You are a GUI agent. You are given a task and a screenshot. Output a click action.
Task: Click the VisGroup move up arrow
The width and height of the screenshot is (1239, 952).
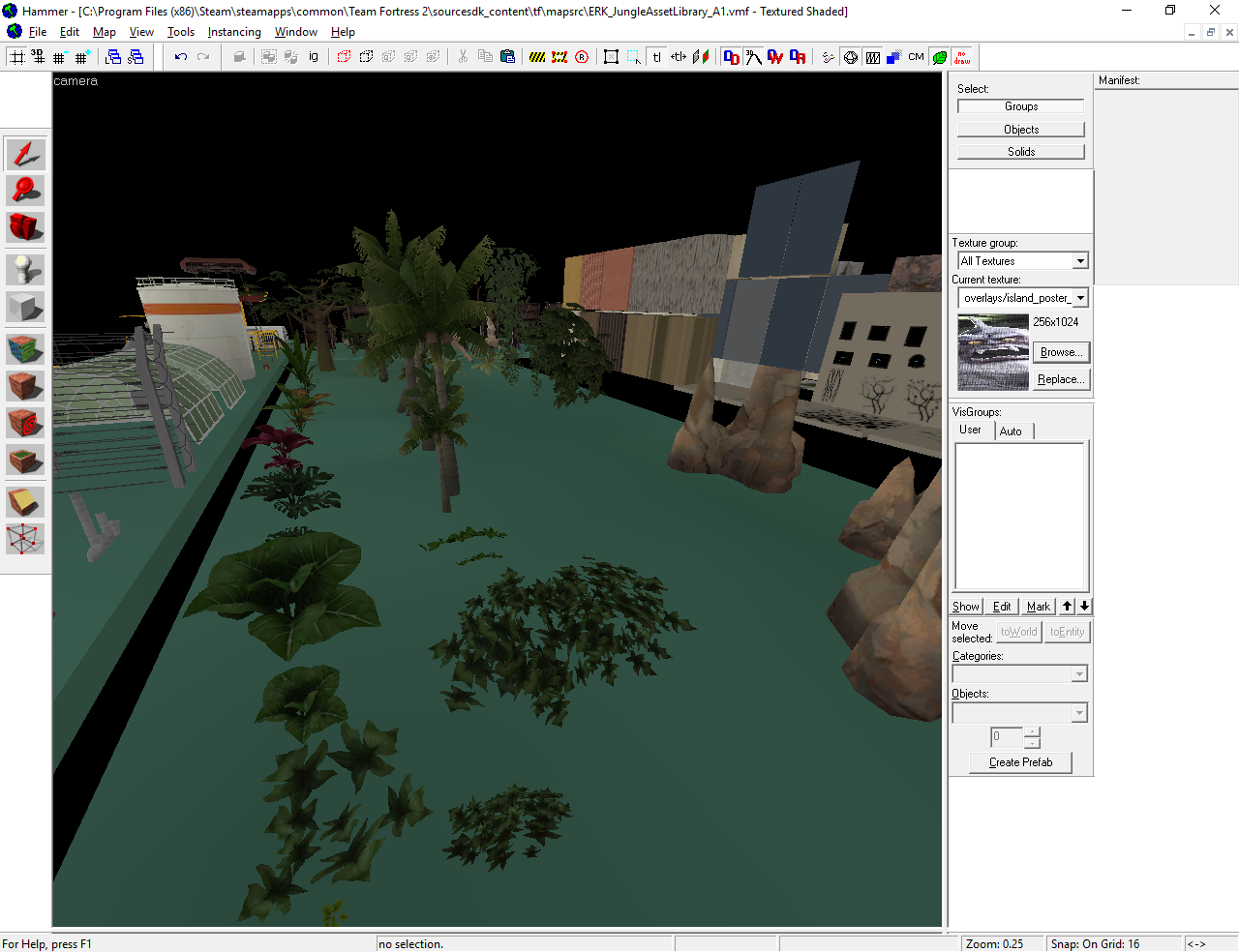tap(1067, 607)
